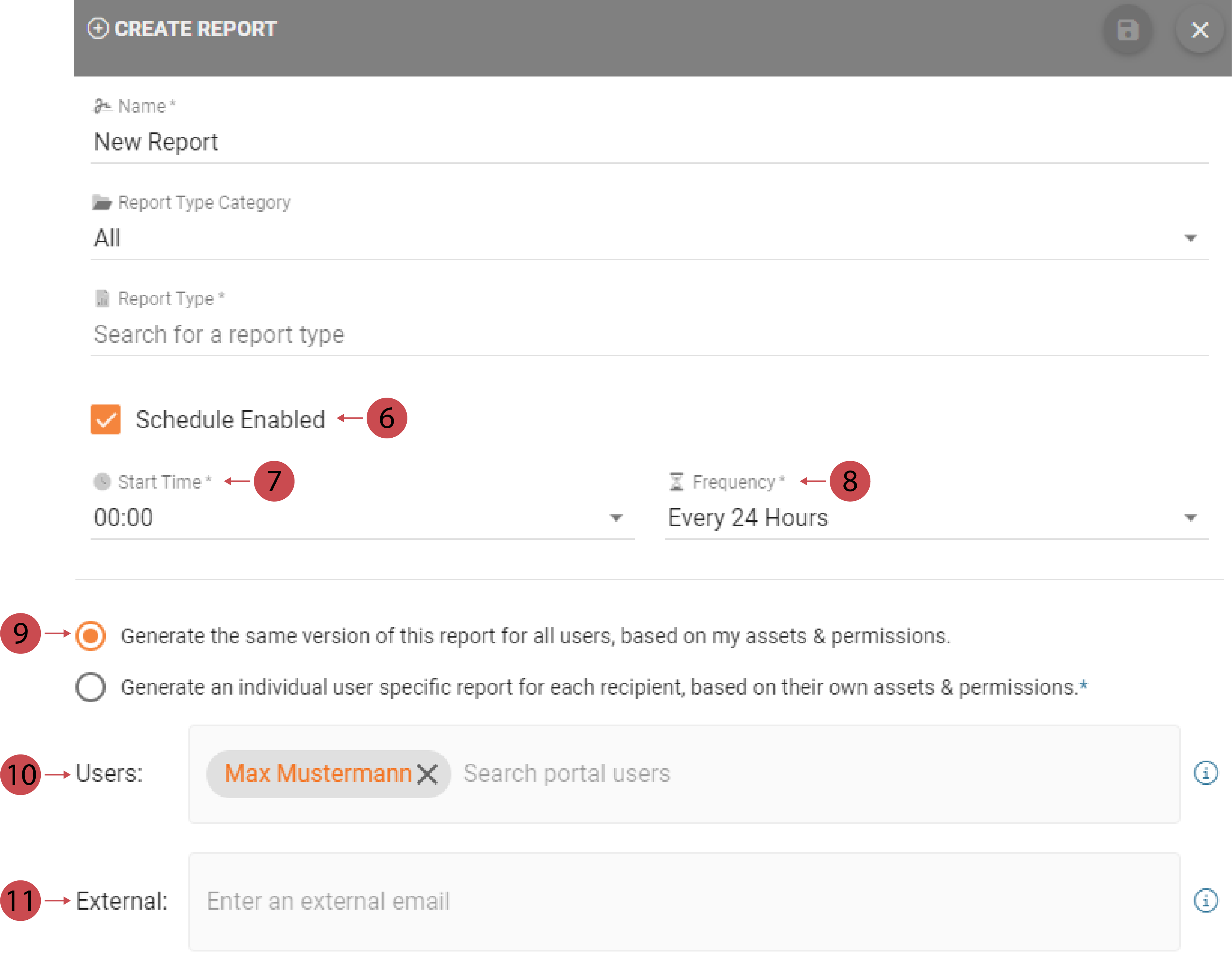Screen dimensions: 1232x958
Task: Click the hourglass icon next to Frequency
Action: point(676,482)
